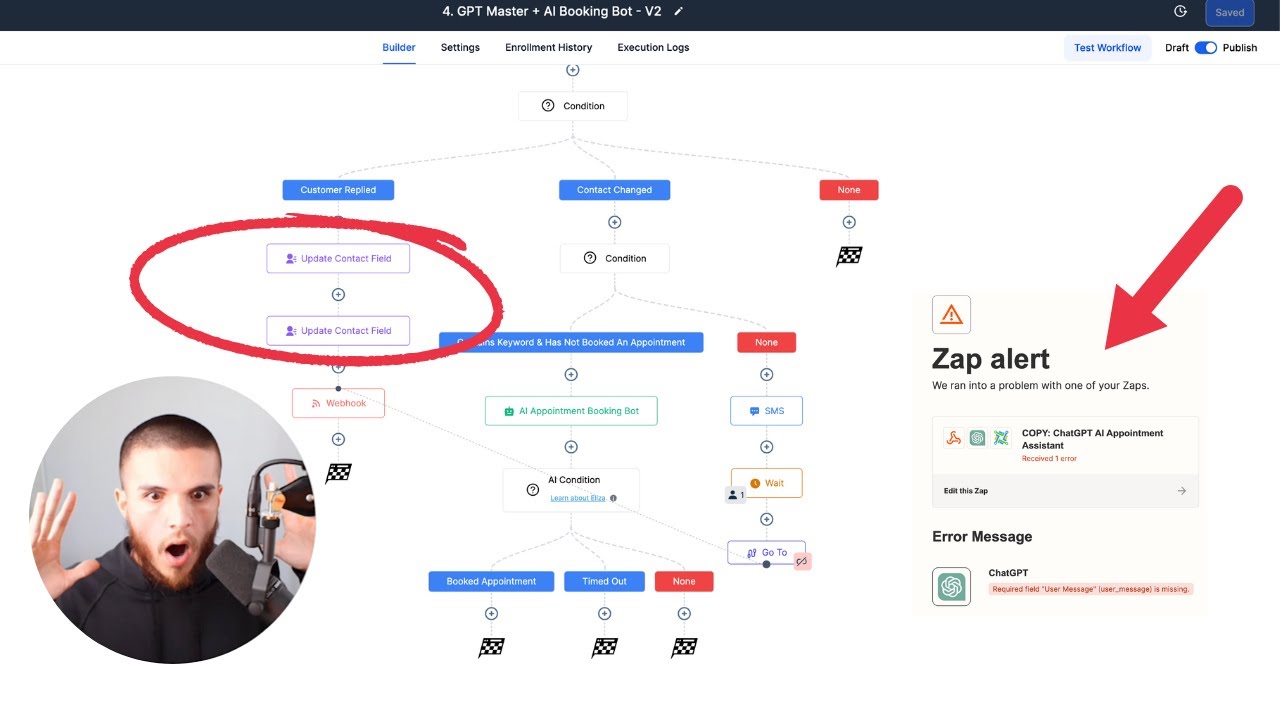Screen dimensions: 1280x720
Task: Click end flag under None beside Contact Changed
Action: click(849, 257)
